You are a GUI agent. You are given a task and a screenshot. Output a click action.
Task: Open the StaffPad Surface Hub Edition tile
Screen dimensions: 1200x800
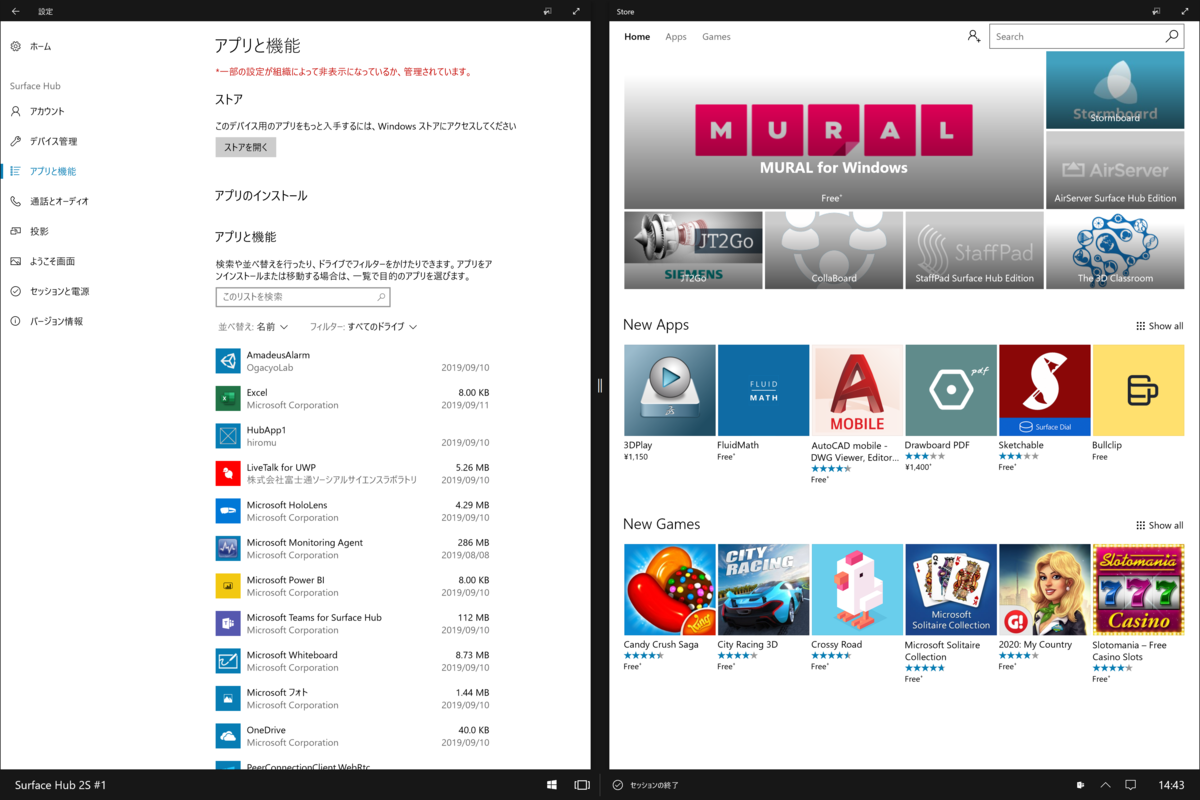coord(974,250)
